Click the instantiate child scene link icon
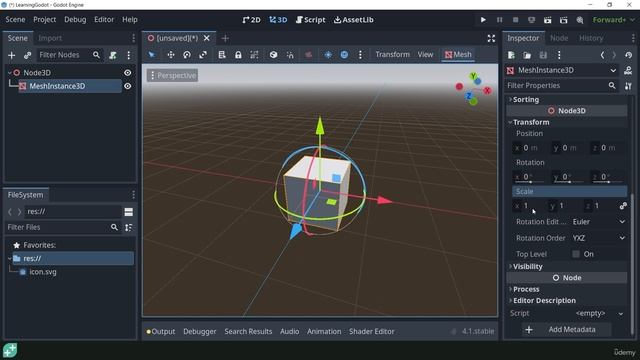Image resolution: width=640 pixels, height=360 pixels. click(27, 55)
